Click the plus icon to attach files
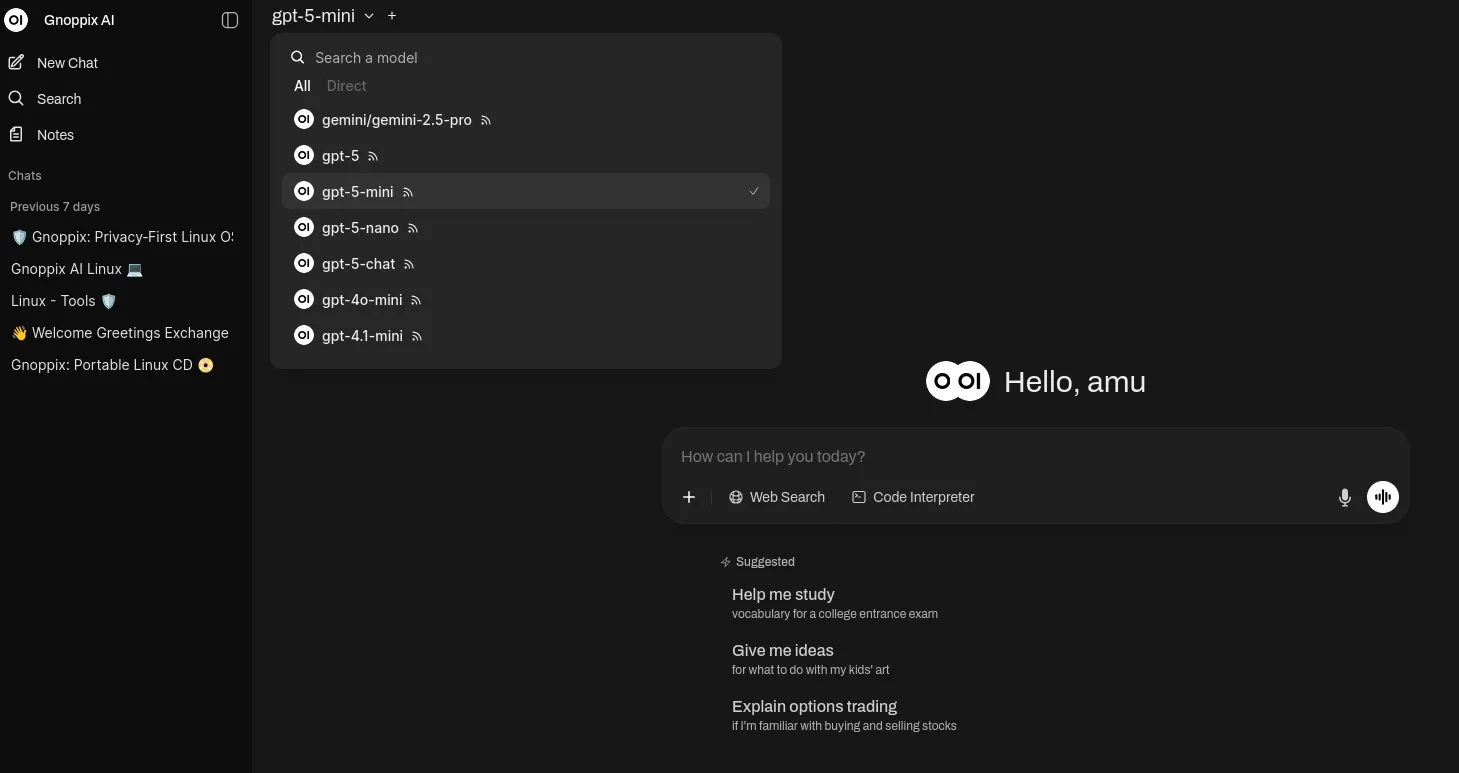 (x=689, y=497)
